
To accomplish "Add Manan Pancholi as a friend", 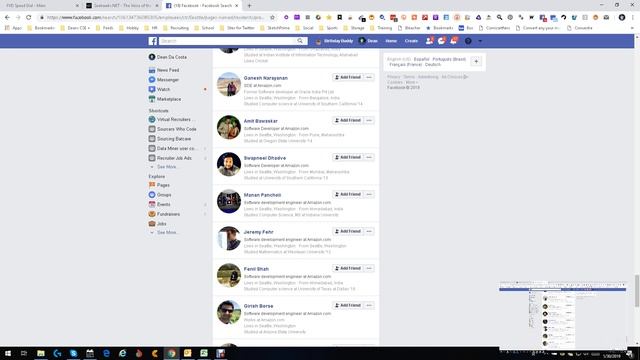I will click(x=348, y=194).
